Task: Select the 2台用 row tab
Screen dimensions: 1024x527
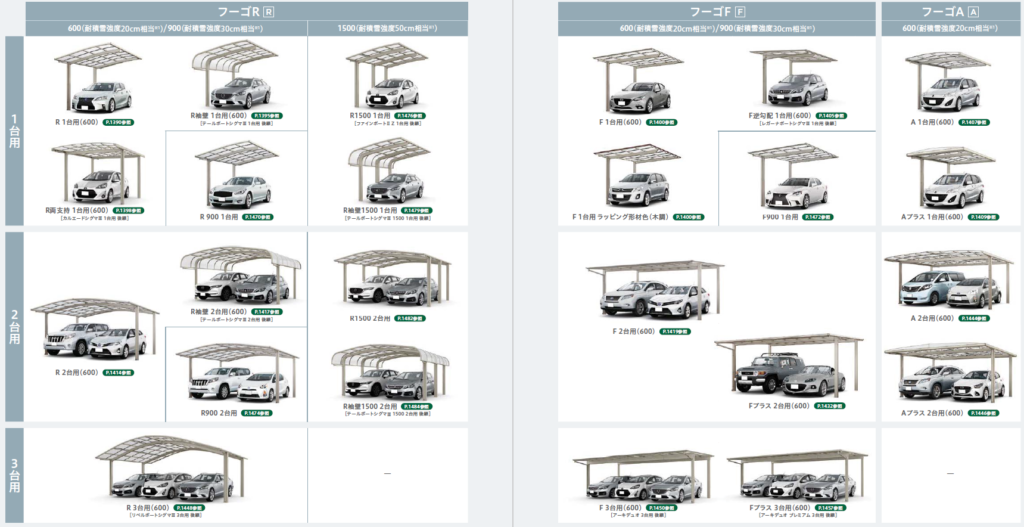Action: coord(13,326)
